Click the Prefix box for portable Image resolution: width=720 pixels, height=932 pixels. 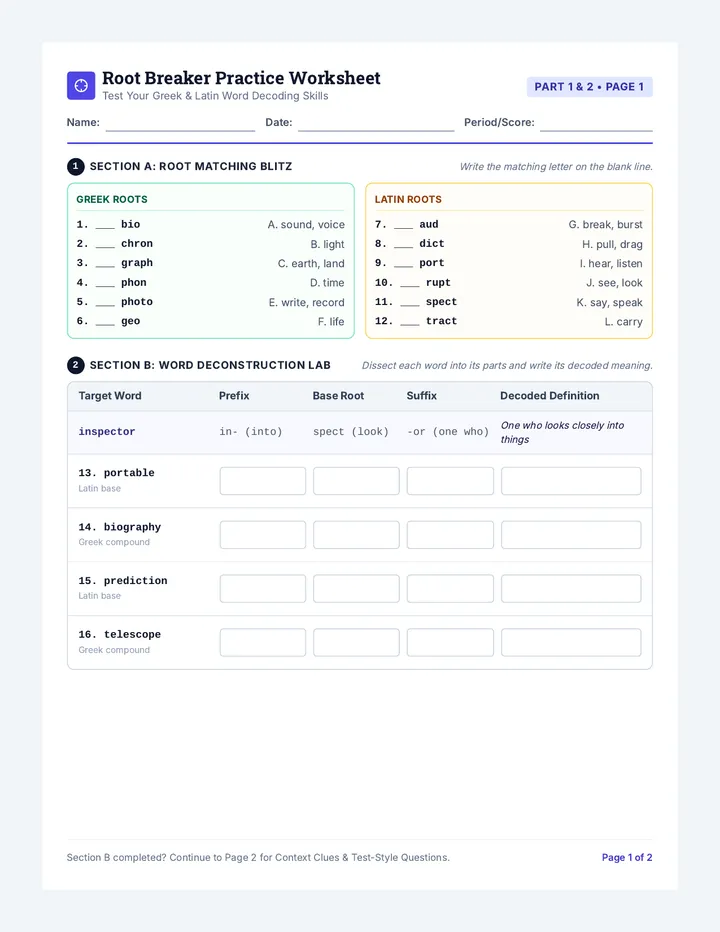coord(263,481)
